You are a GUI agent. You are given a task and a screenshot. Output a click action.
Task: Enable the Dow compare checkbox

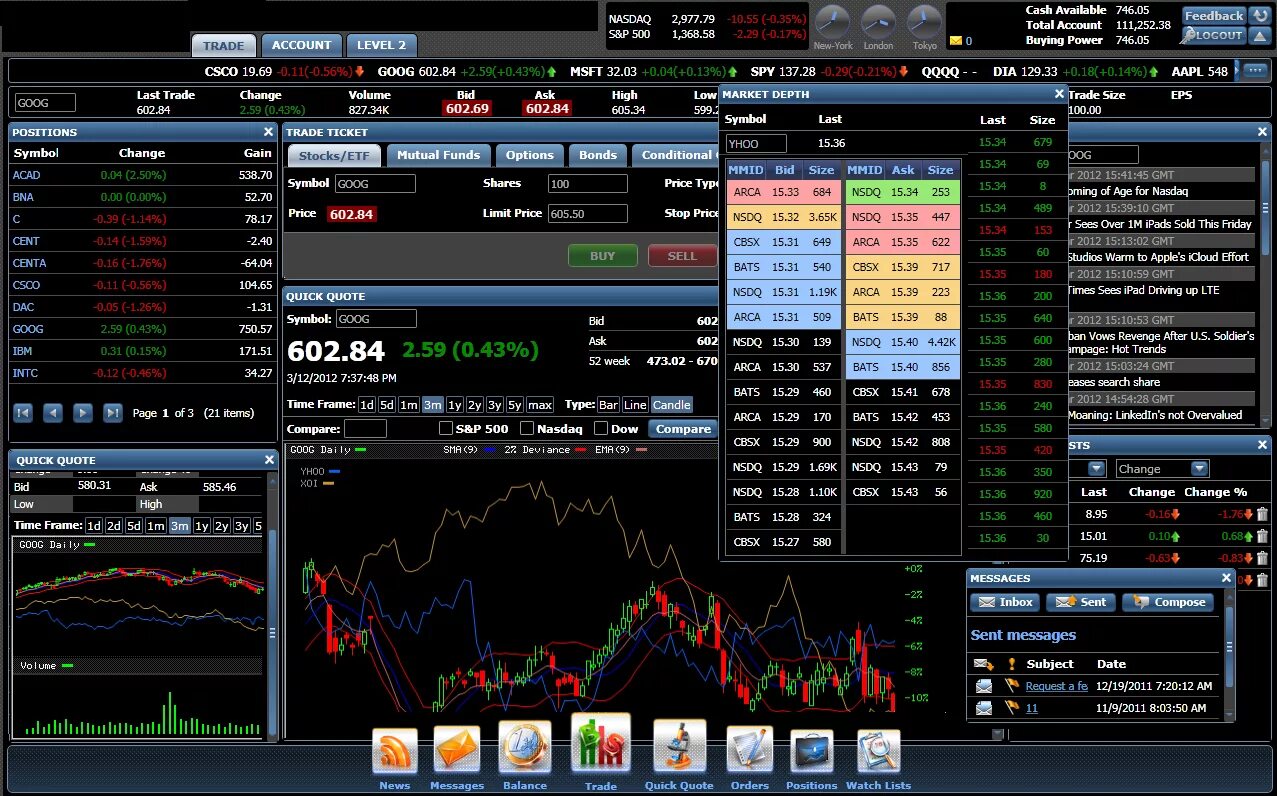(601, 429)
